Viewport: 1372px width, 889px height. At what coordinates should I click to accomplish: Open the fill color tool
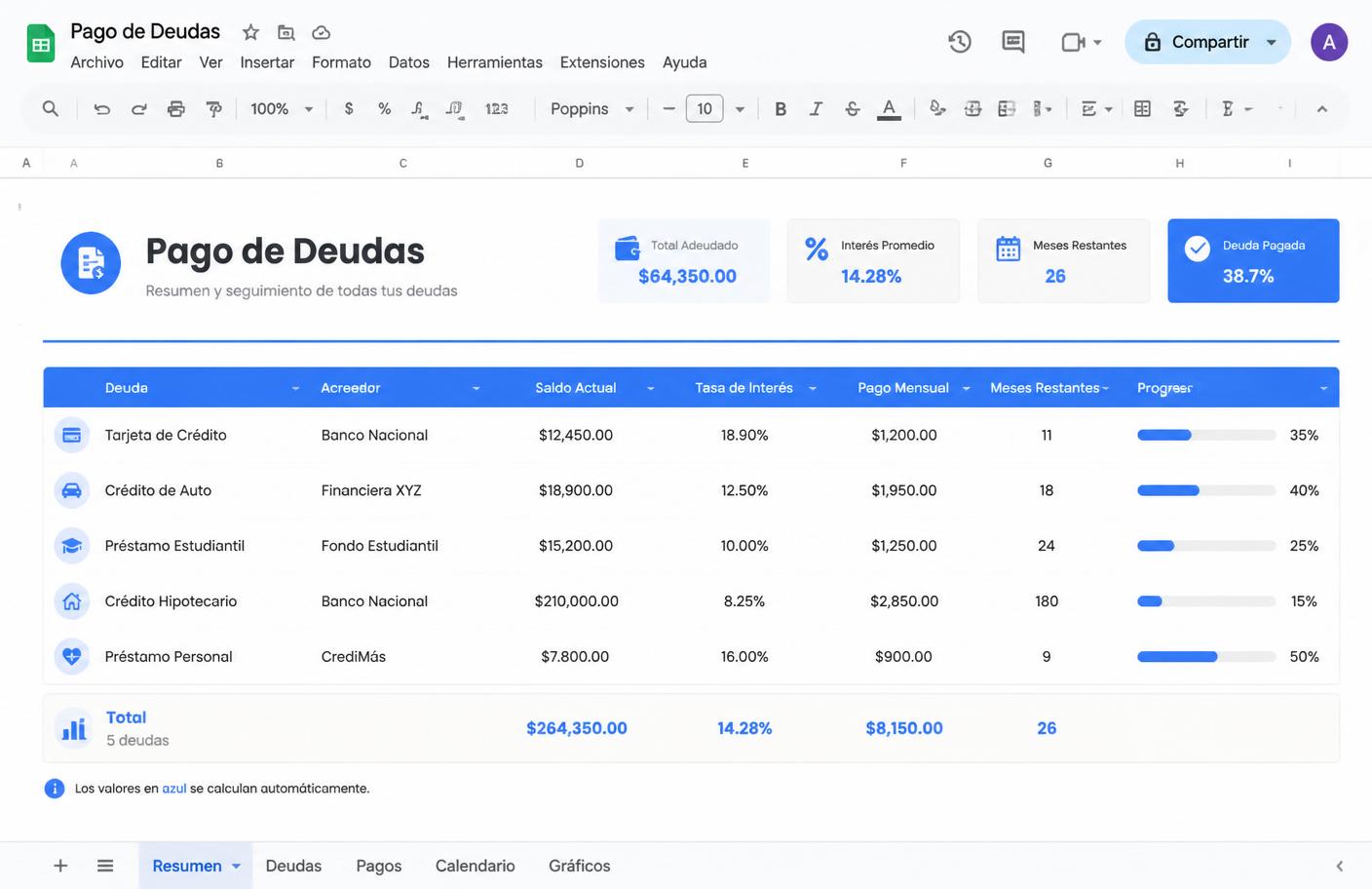(x=937, y=109)
